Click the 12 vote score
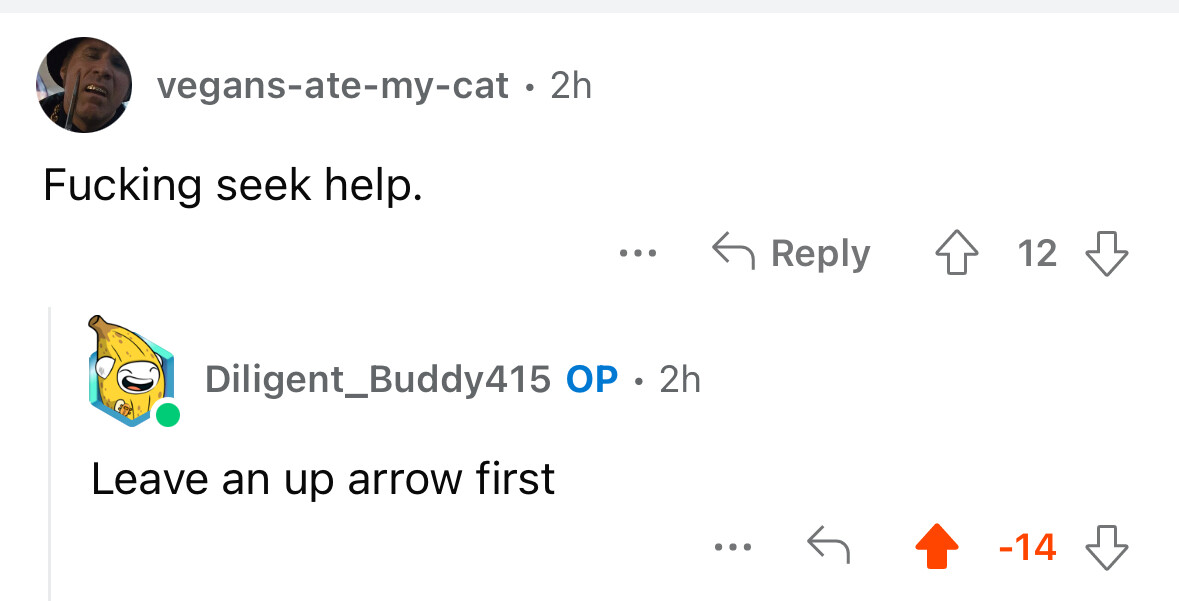Viewport: 1179px width, 601px height. pyautogui.click(x=1038, y=253)
